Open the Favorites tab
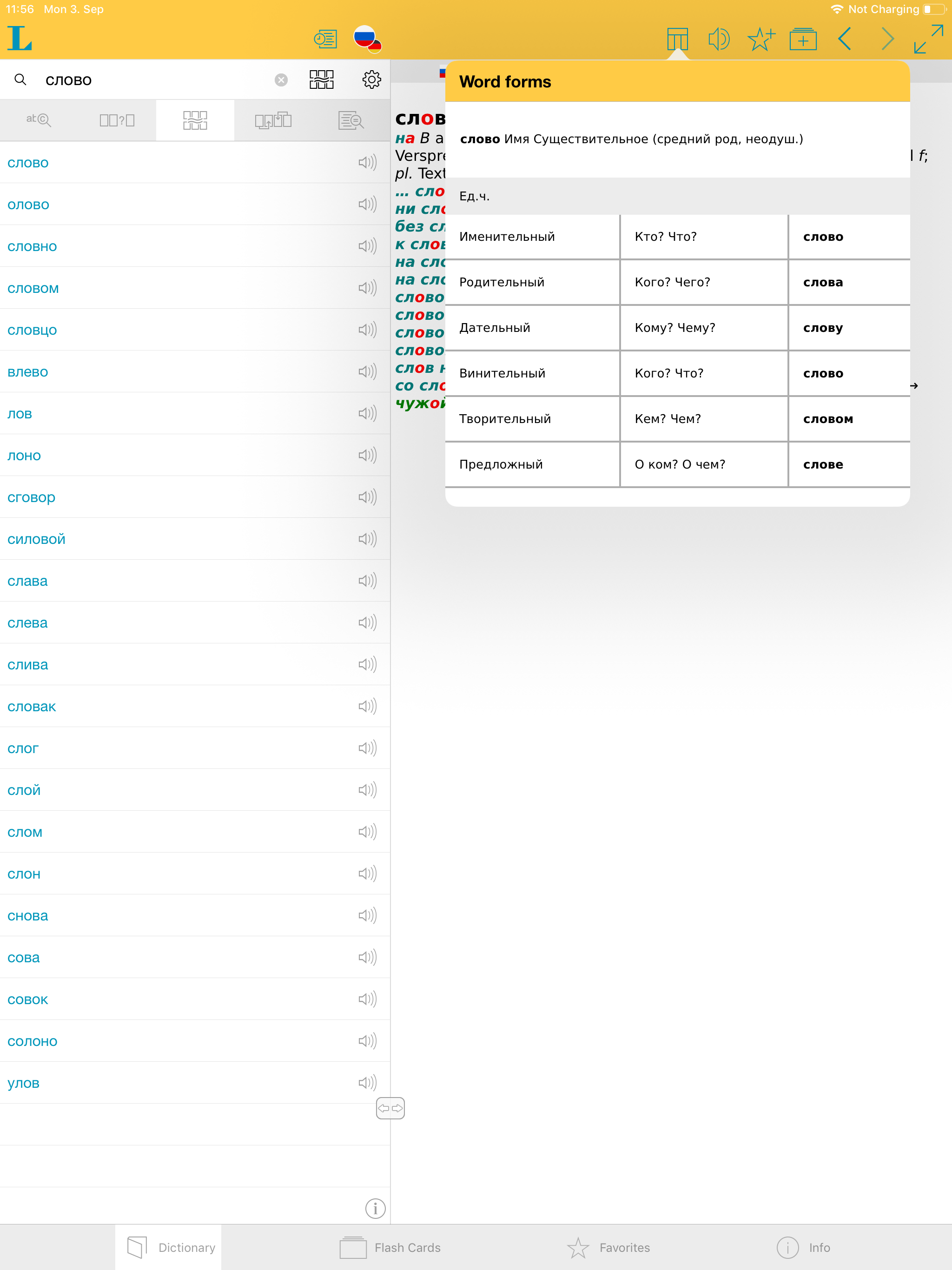This screenshot has height=1270, width=952. click(x=610, y=1247)
